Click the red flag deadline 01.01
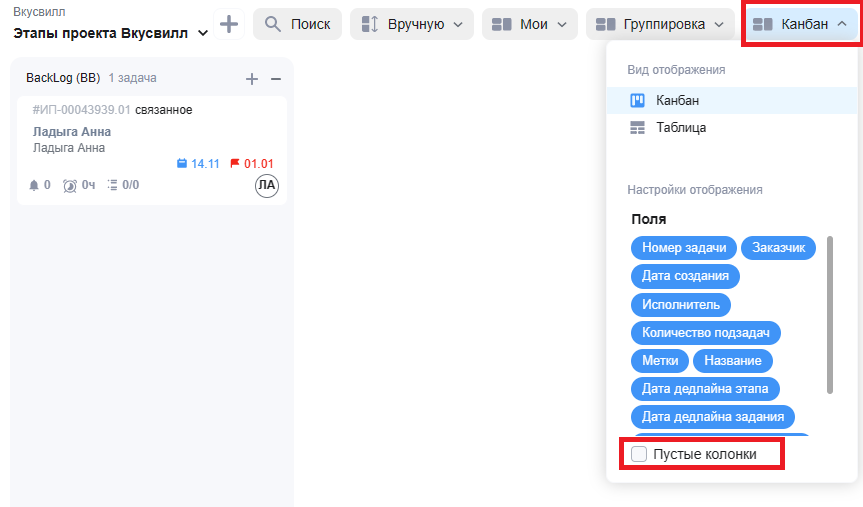Image resolution: width=863 pixels, height=507 pixels. (x=252, y=163)
